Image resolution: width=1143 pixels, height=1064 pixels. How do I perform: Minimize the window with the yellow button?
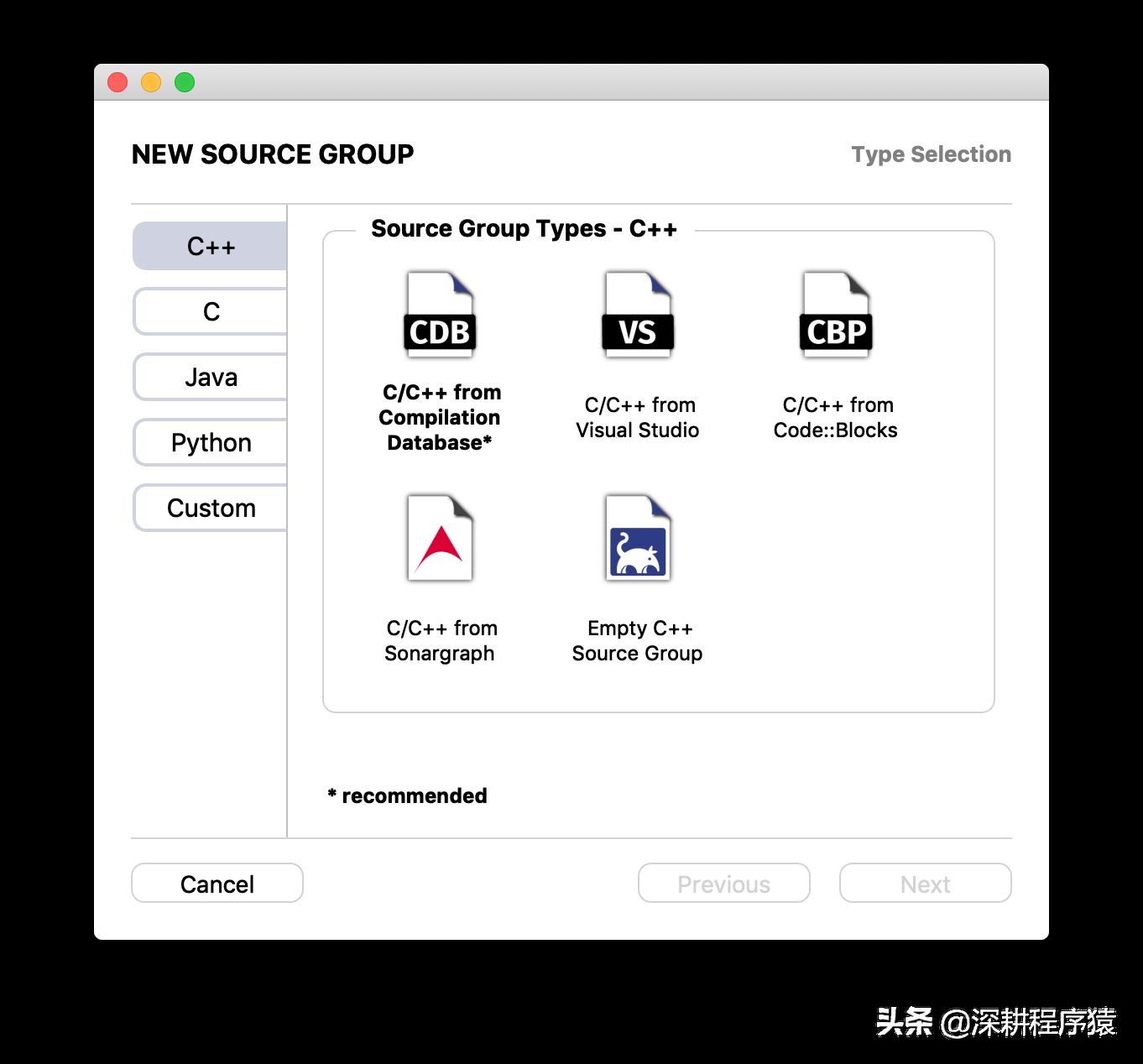(151, 82)
